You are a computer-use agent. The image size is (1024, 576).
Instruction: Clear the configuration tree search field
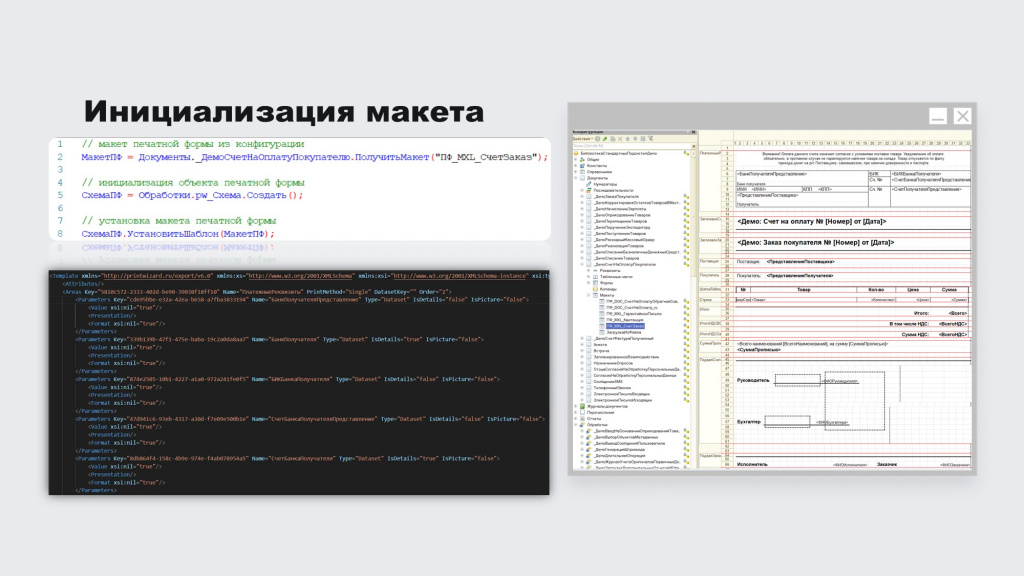(694, 146)
